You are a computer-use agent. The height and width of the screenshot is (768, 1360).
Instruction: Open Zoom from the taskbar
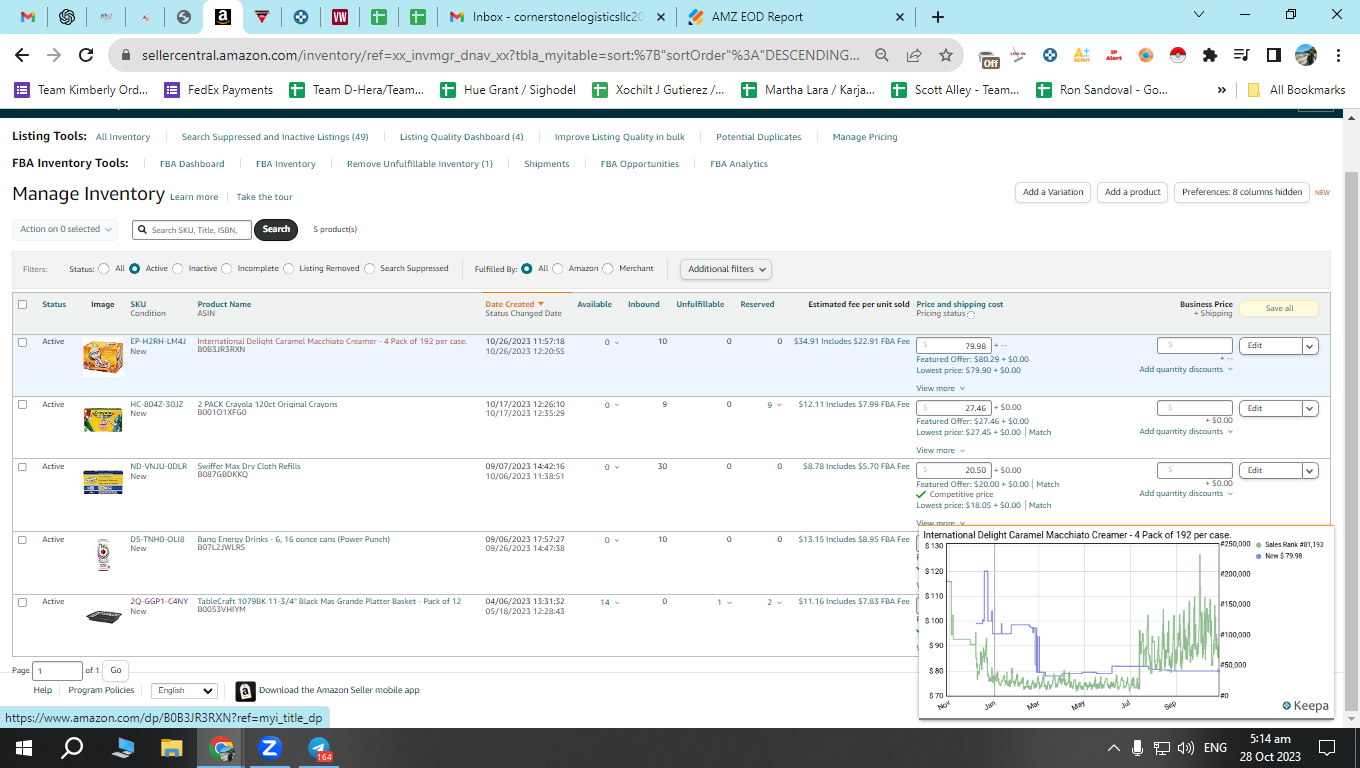[x=269, y=747]
